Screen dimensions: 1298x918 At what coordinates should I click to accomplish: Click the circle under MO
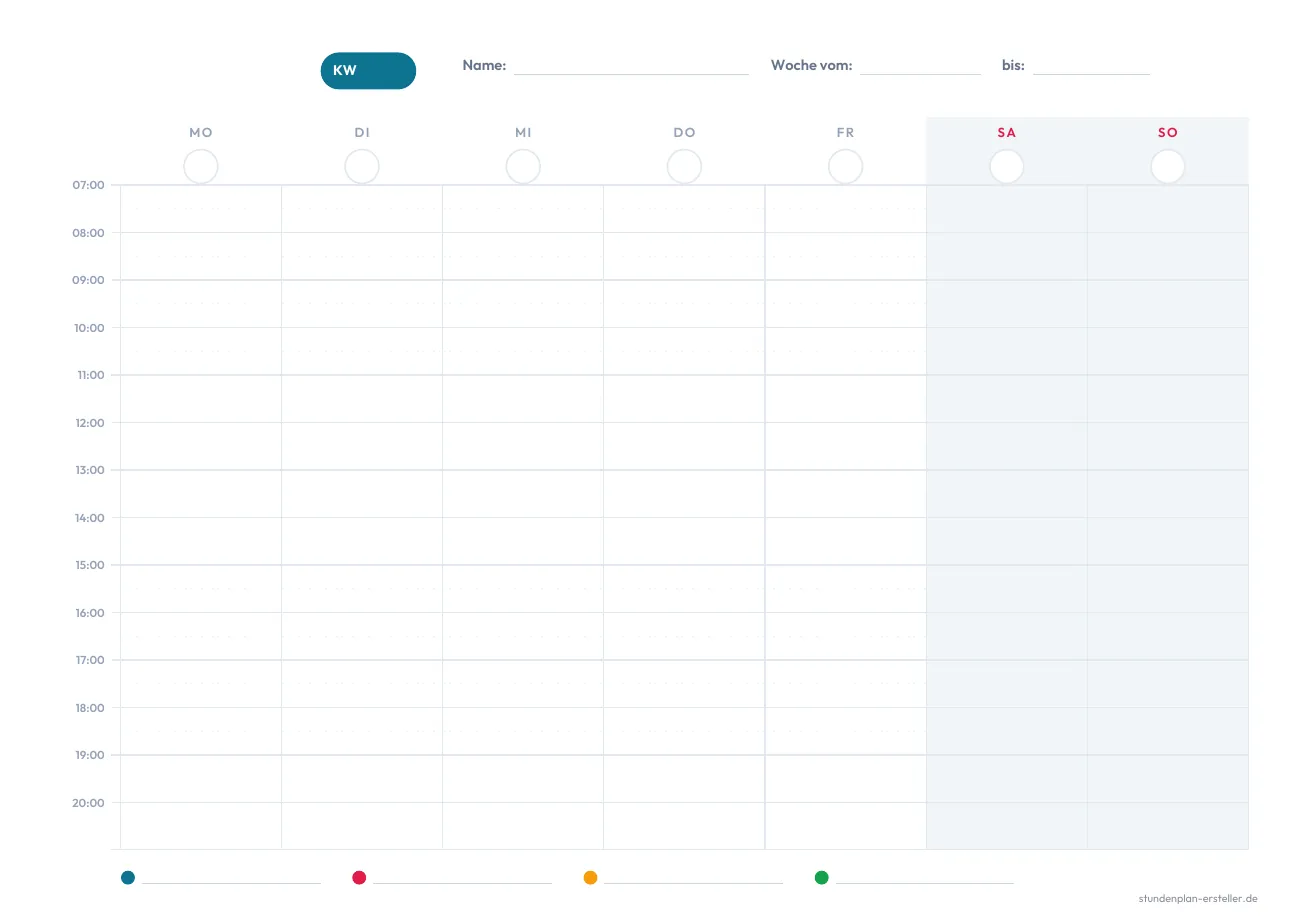tap(201, 166)
